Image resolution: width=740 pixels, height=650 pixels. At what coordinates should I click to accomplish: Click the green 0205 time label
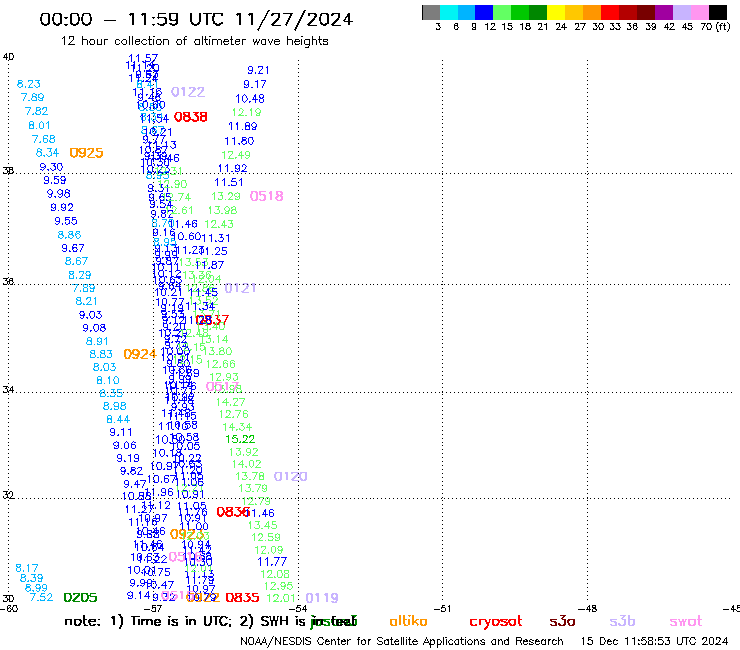click(x=80, y=598)
